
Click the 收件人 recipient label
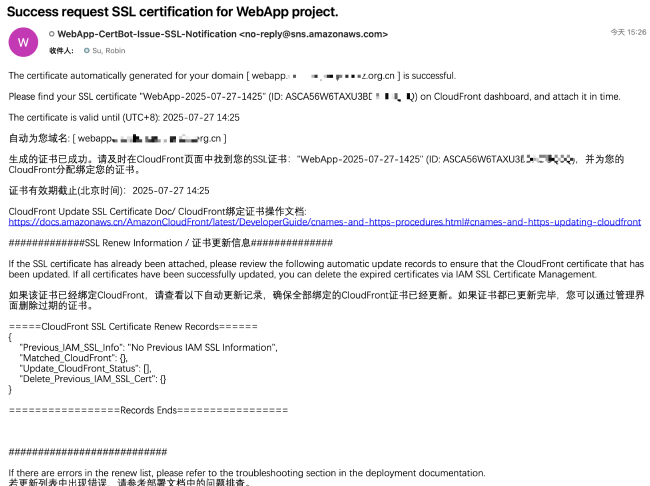pyautogui.click(x=62, y=49)
